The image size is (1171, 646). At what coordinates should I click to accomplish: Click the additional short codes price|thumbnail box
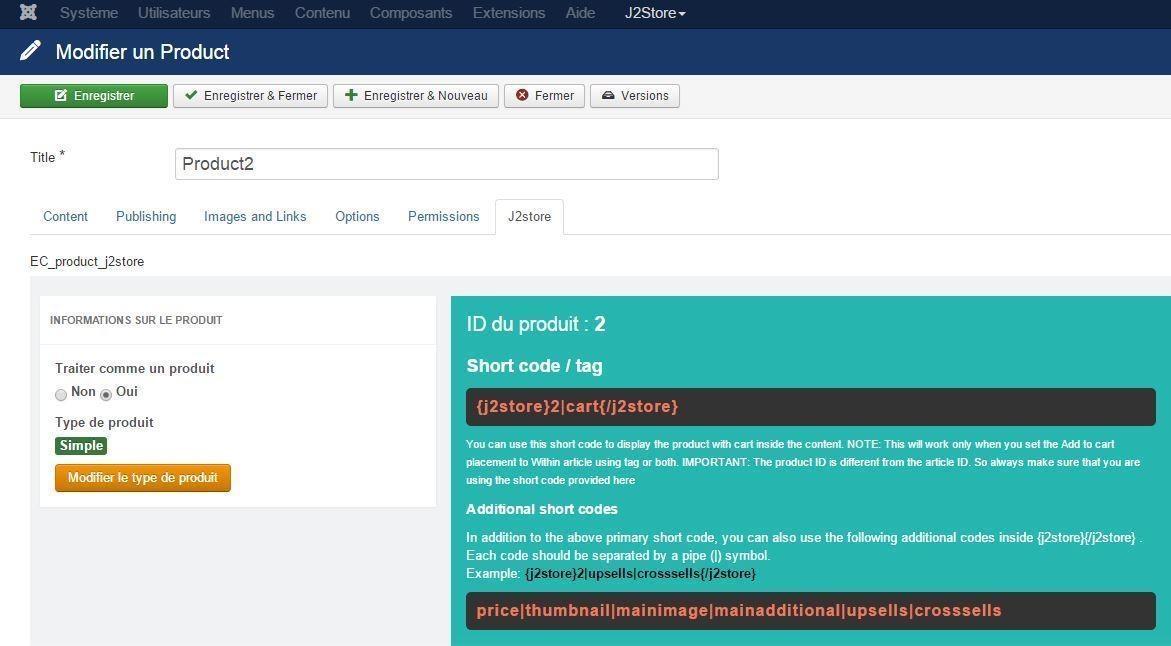click(810, 611)
